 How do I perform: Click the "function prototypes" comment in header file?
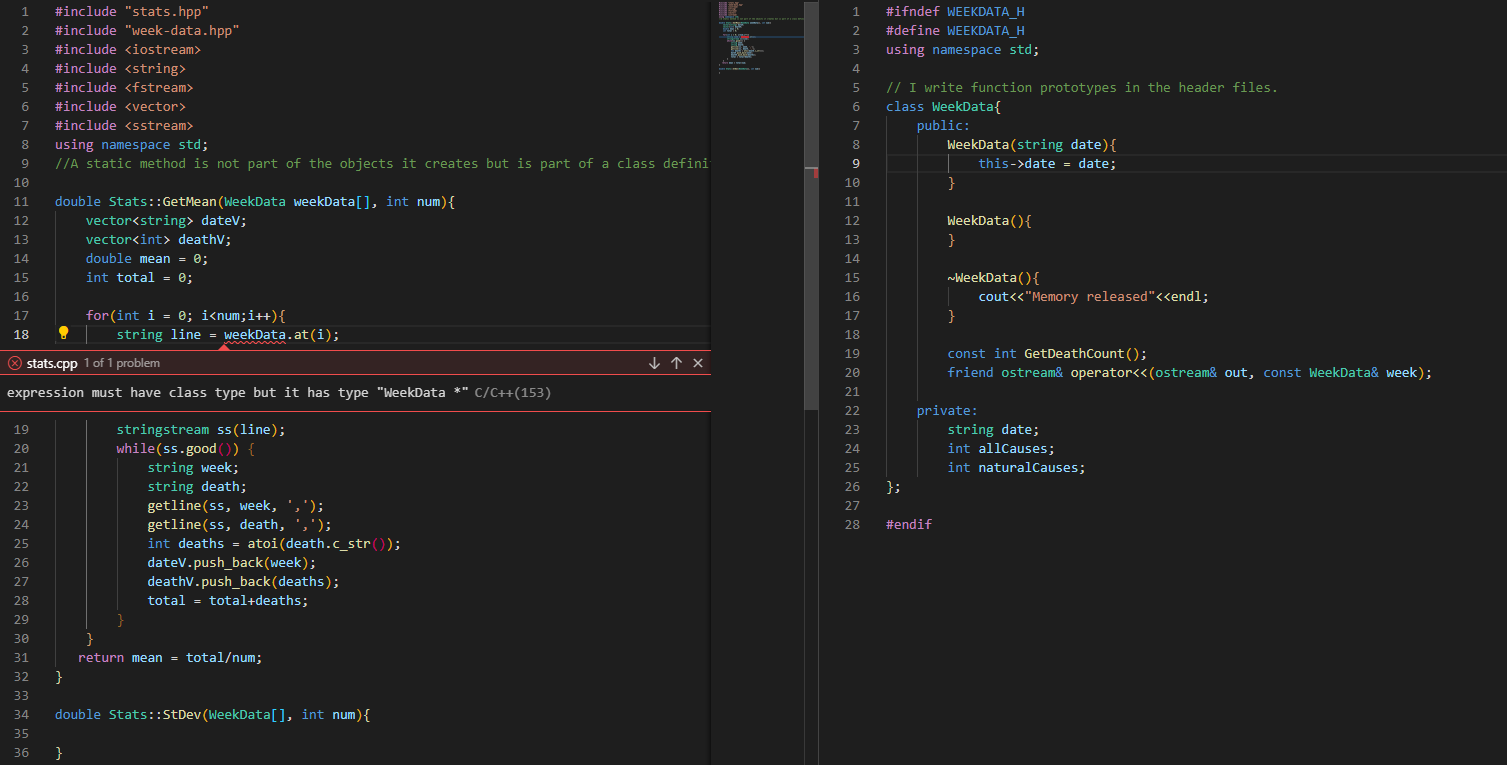pyautogui.click(x=1082, y=88)
